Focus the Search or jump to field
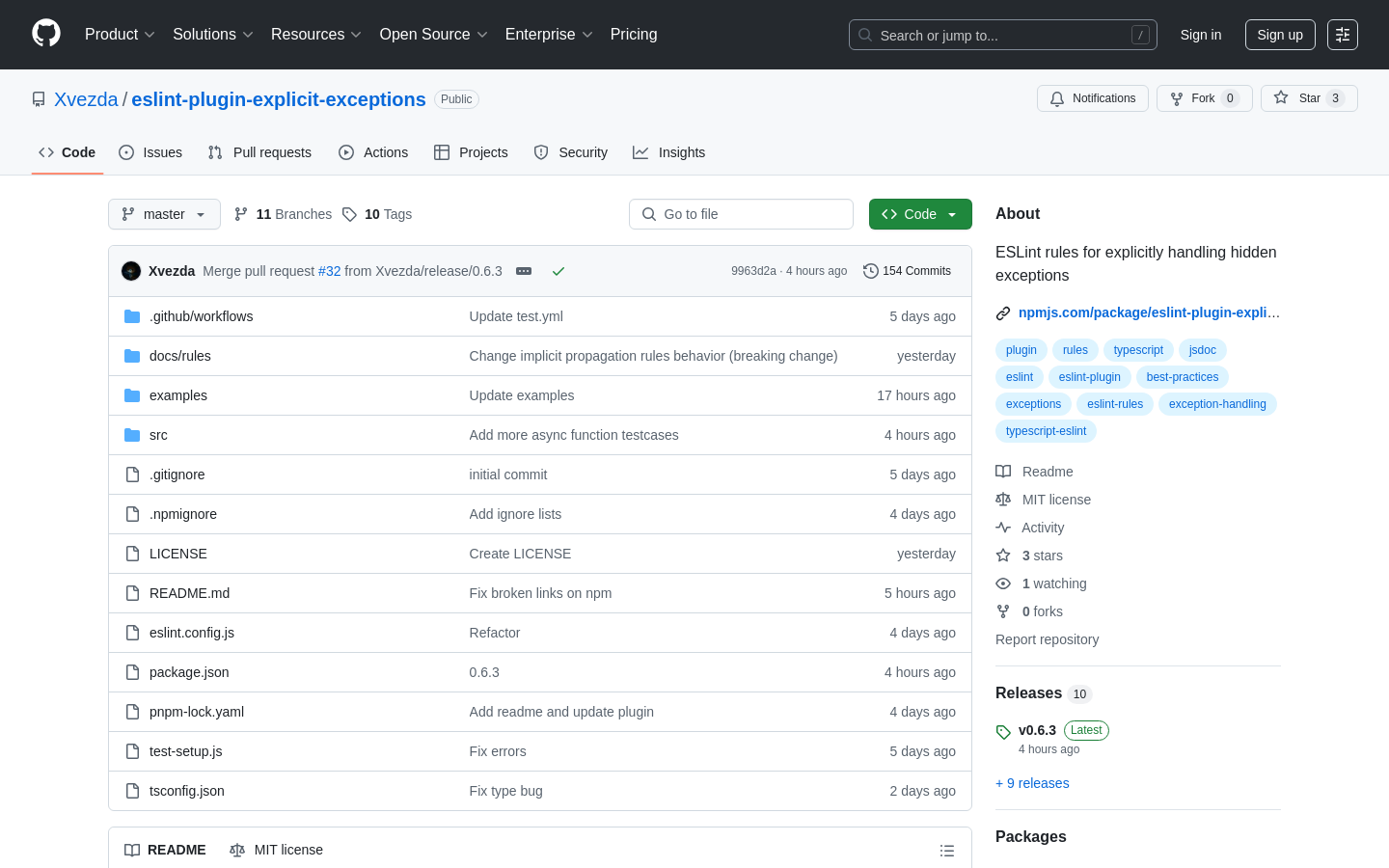This screenshot has width=1389, height=868. [x=1003, y=35]
